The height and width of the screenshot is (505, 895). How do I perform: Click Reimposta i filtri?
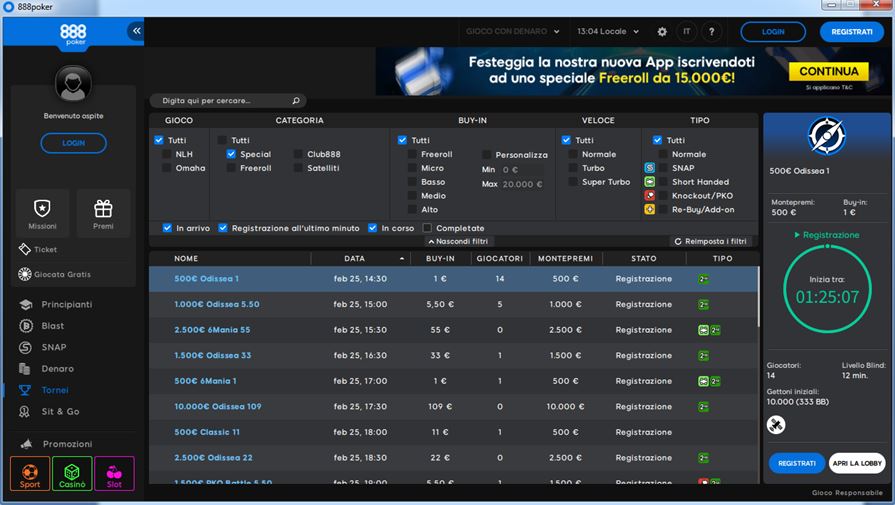click(x=711, y=241)
